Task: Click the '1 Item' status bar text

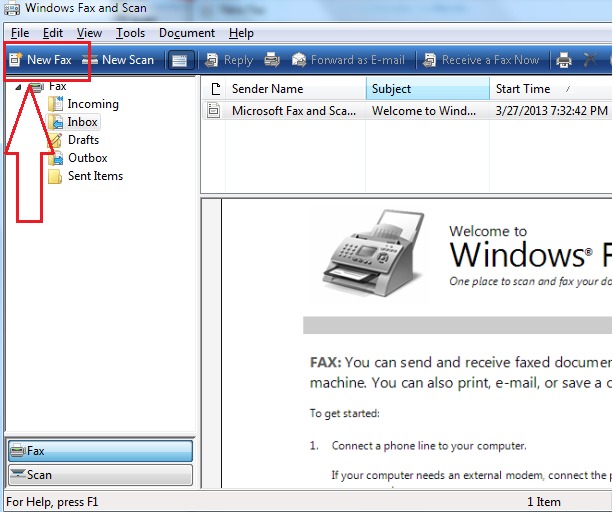Action: tap(544, 502)
